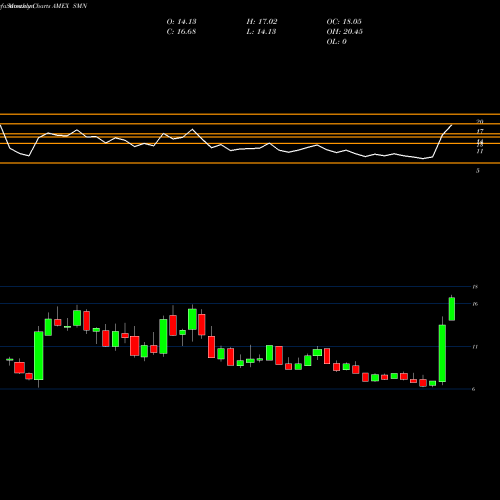500x500 pixels.
Task: Click the 6 label on candlestick price axis
Action: [474, 389]
